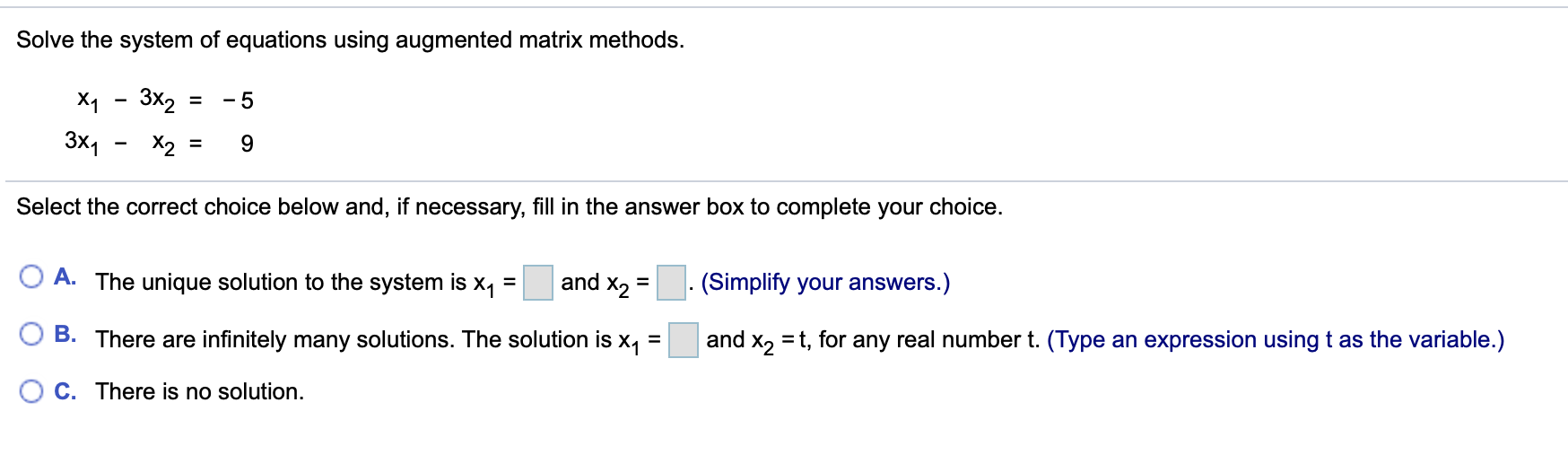Click 'There is no solution.' text
1568x455 pixels.
(x=200, y=391)
